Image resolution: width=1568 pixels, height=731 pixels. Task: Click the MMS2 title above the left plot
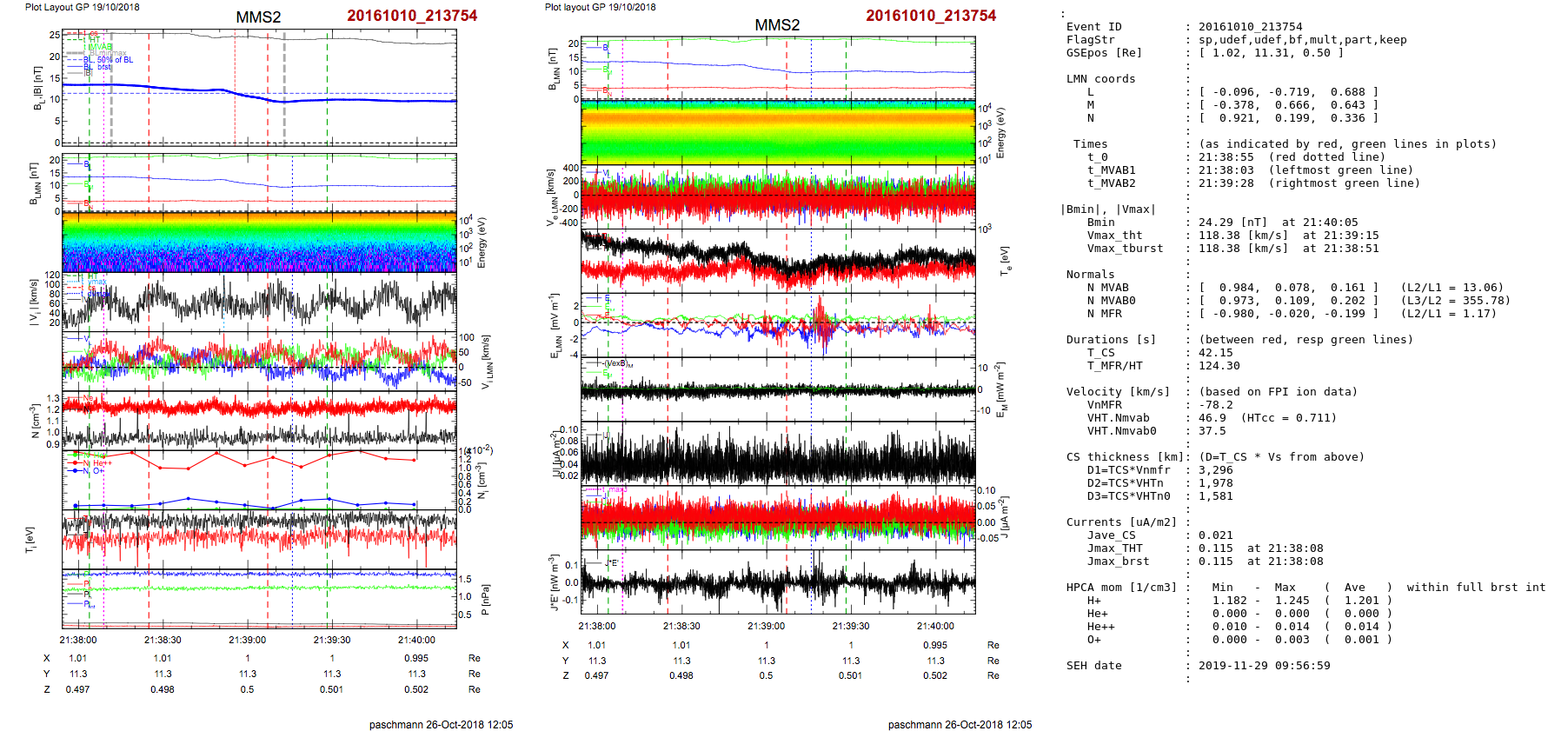pos(258,17)
